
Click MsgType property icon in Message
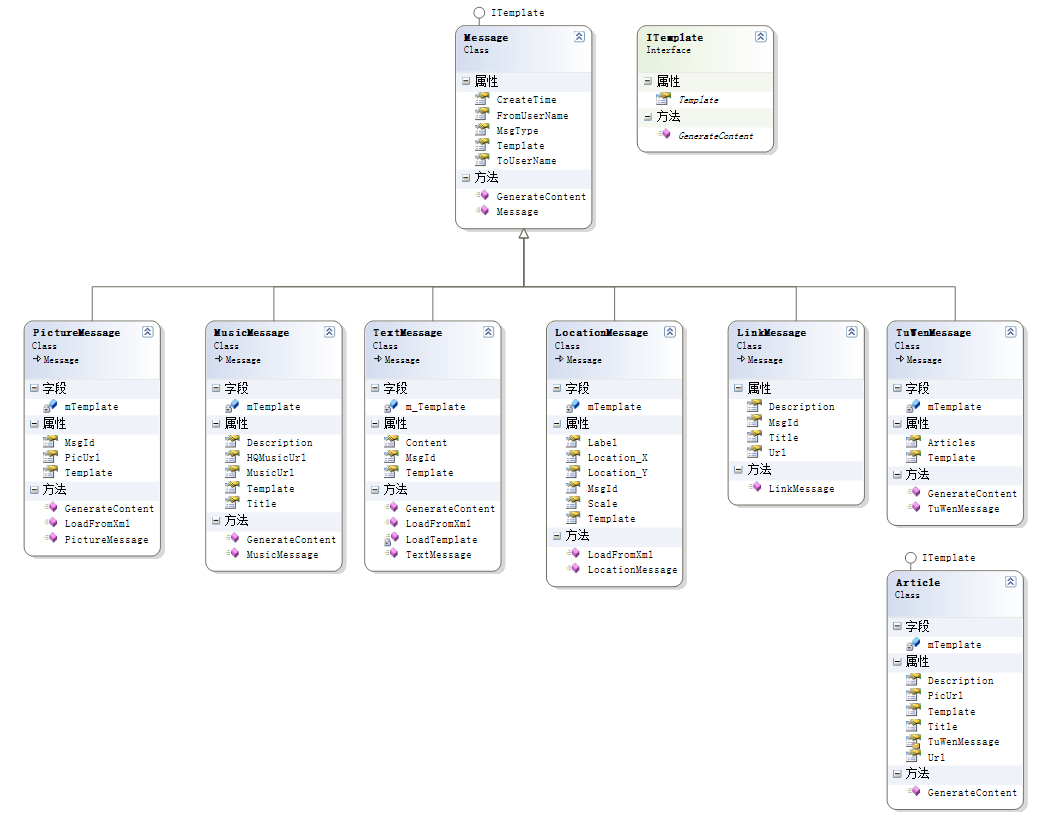(482, 130)
